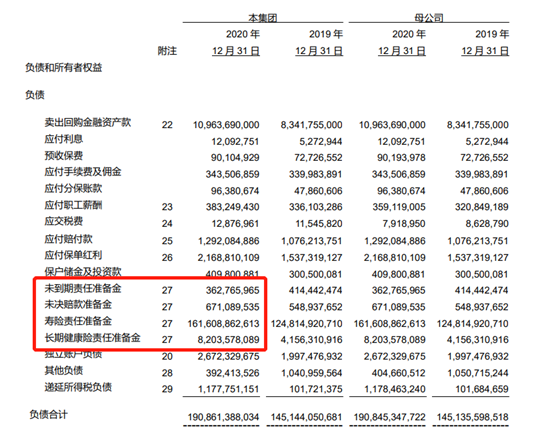The image size is (550, 439).
Task: Click the total 190,861,388,034
Action: pyautogui.click(x=223, y=417)
